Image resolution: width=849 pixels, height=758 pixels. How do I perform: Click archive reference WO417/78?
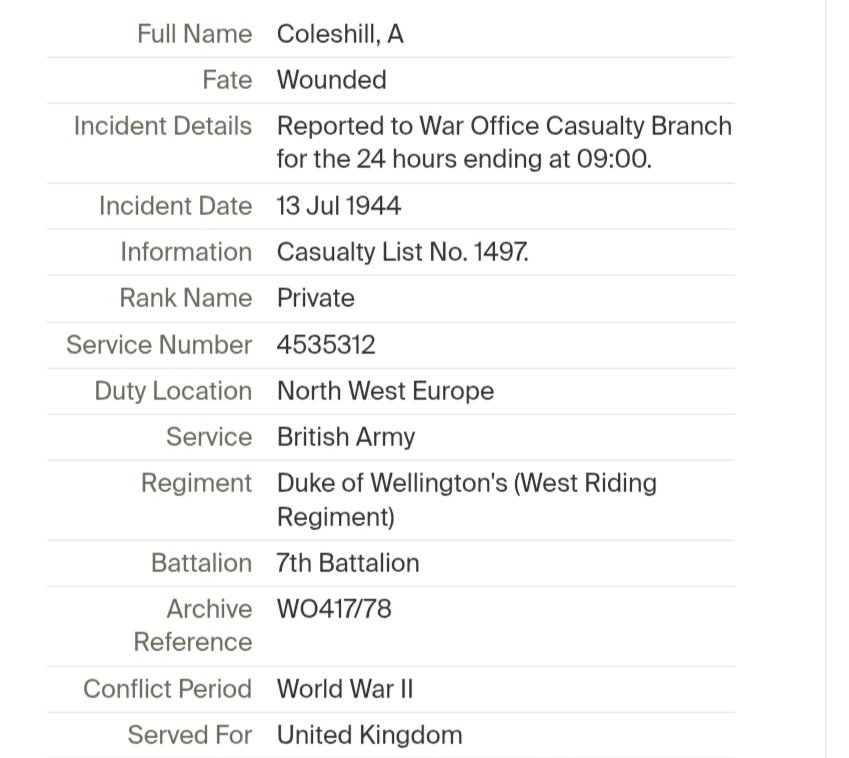pyautogui.click(x=334, y=609)
